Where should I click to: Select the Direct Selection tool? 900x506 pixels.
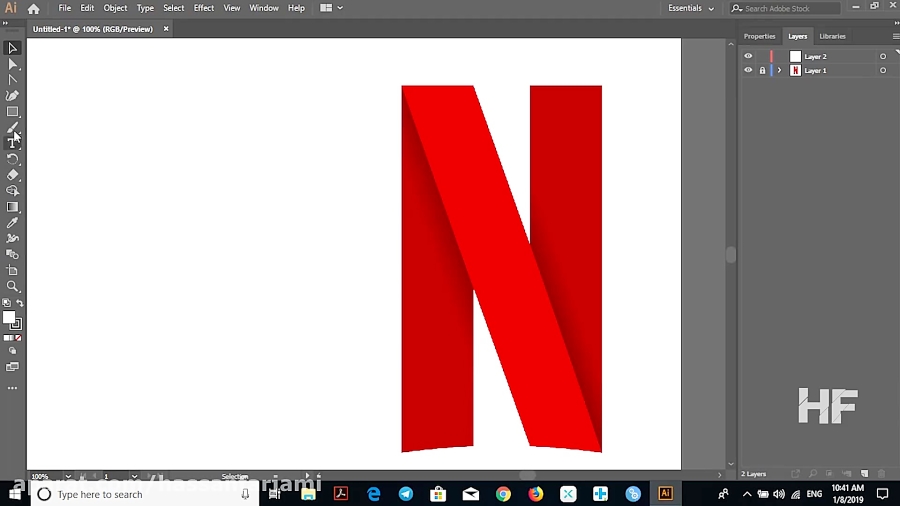point(12,64)
